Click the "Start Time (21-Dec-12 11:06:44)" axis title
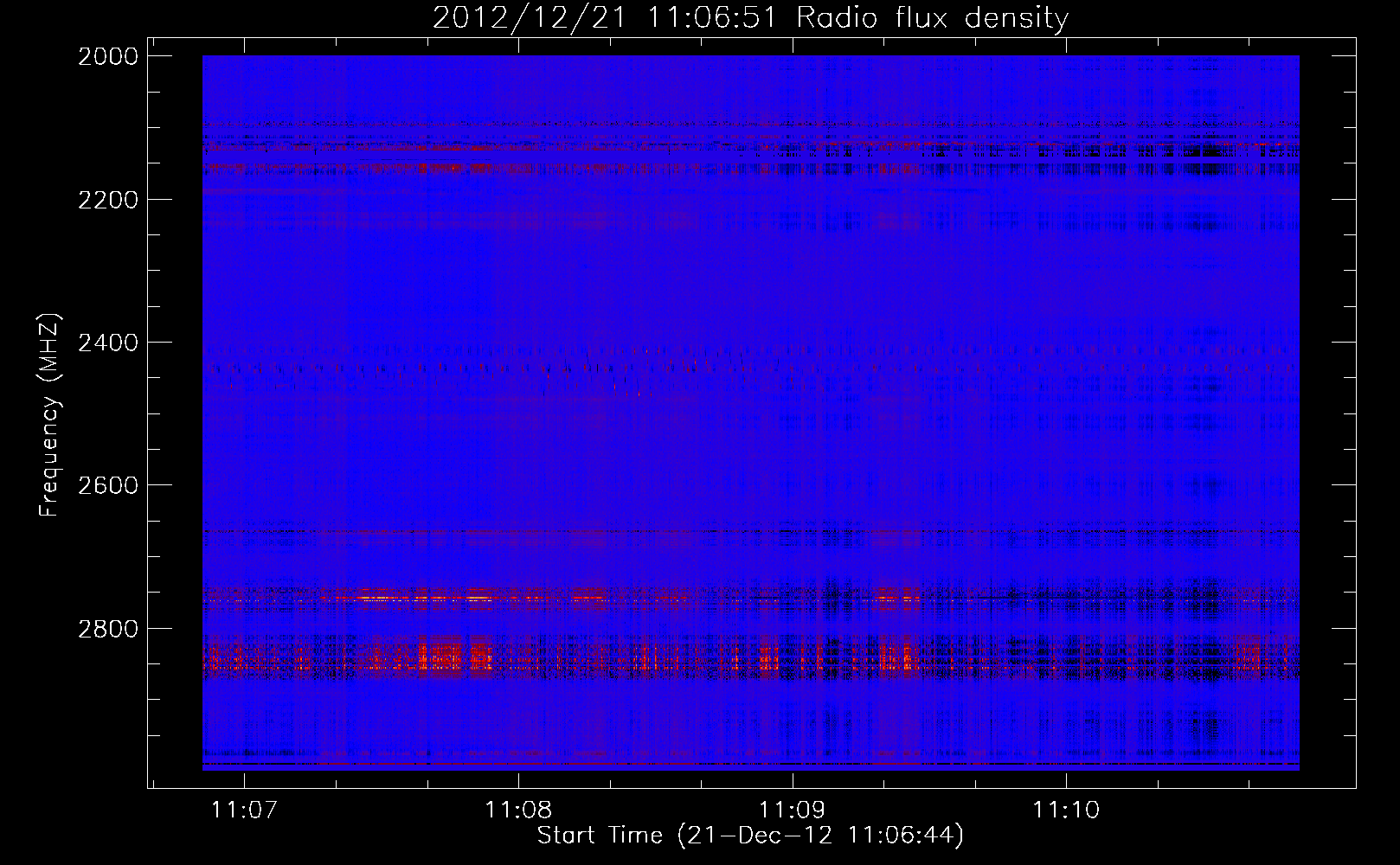The width and height of the screenshot is (1400, 865). 750,836
